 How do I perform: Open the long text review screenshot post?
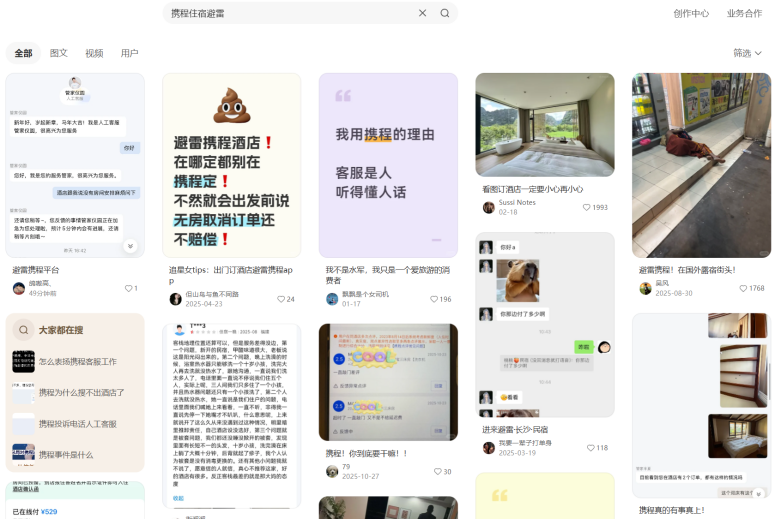232,416
